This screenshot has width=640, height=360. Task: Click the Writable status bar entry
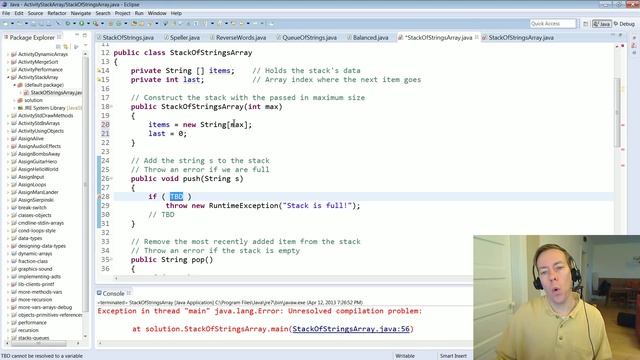click(x=405, y=356)
